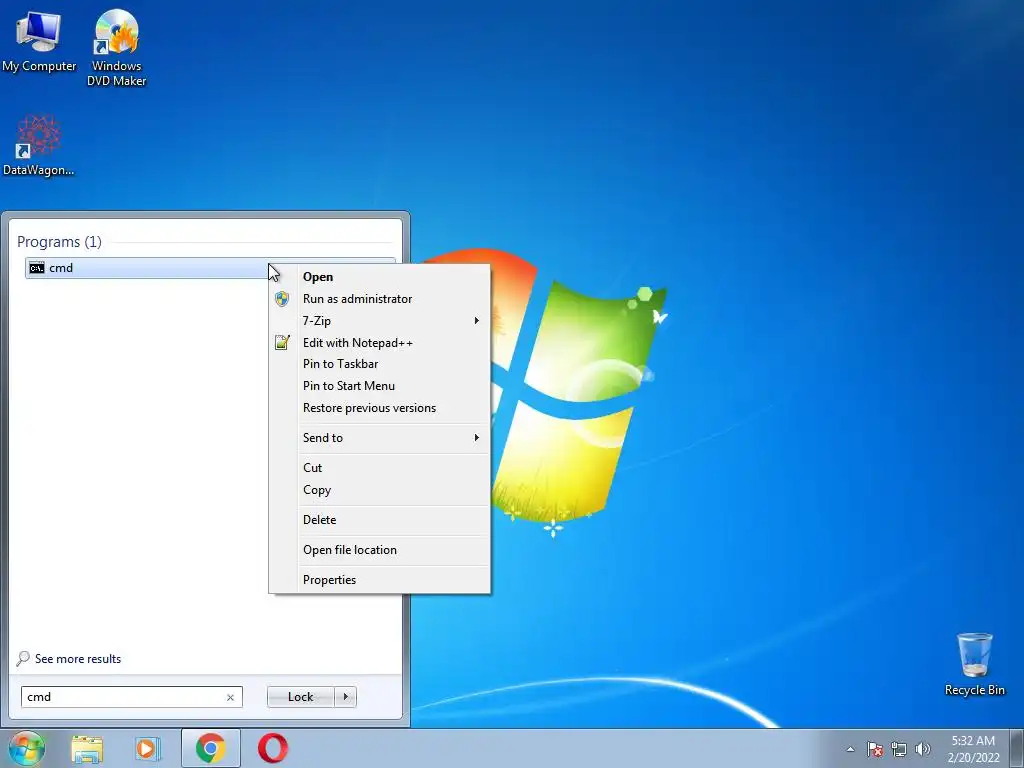Click the Run as administrator shield icon

(x=281, y=299)
